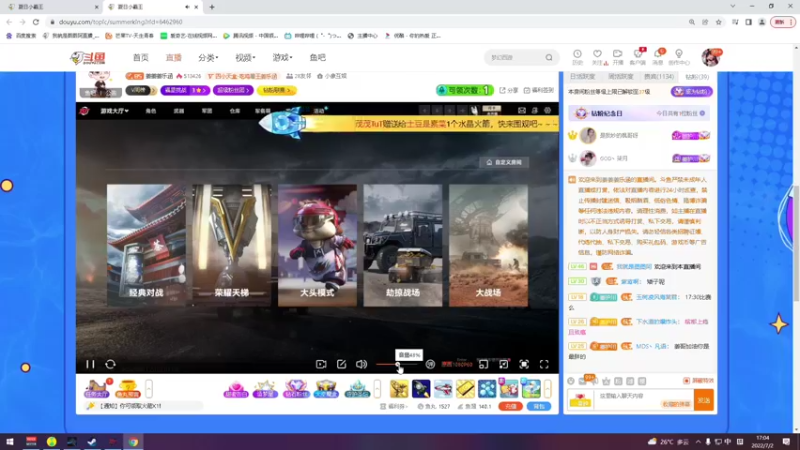This screenshot has width=800, height=450.
Task: Expand the 视频 navigation dropdown
Action: (245, 58)
